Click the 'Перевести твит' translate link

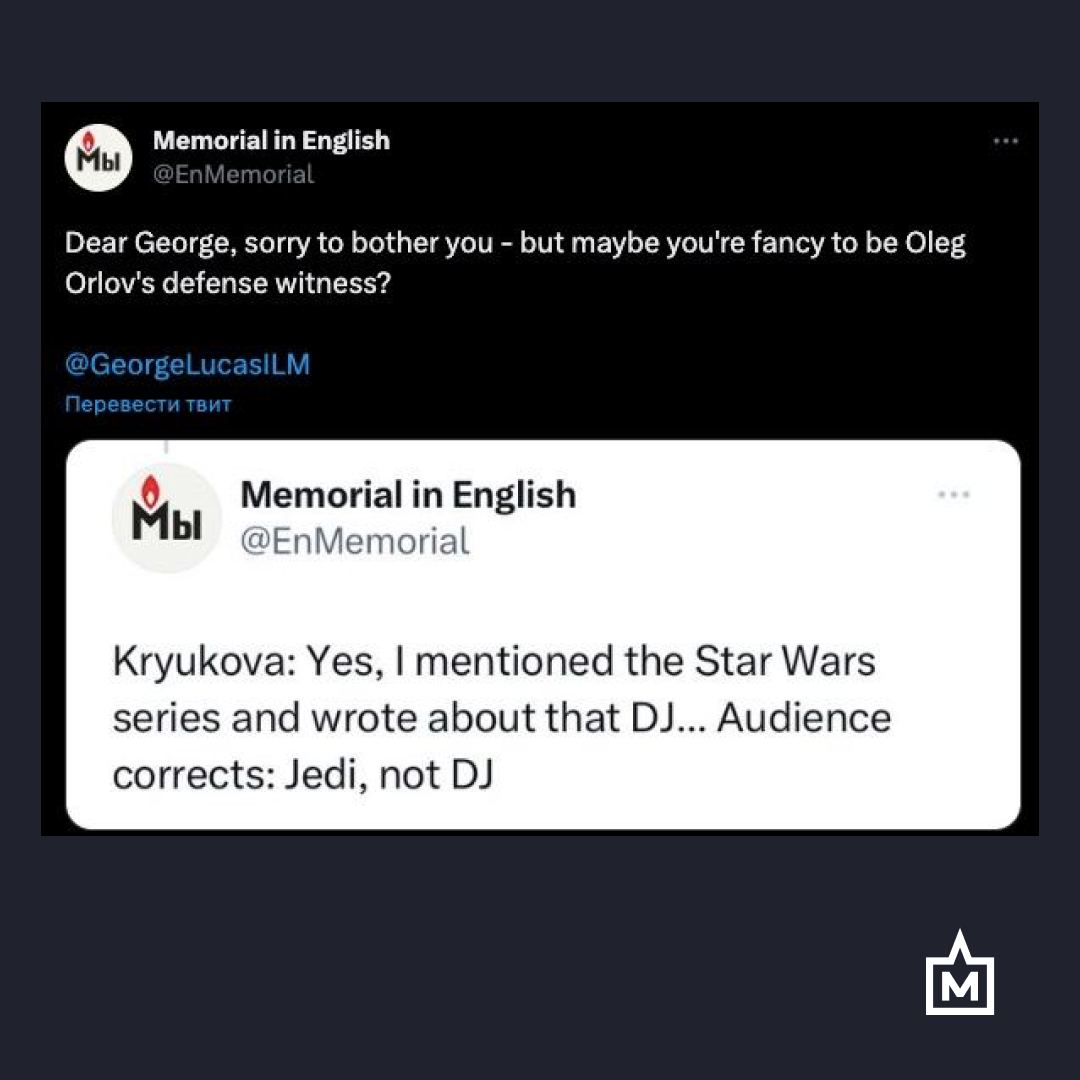click(148, 405)
